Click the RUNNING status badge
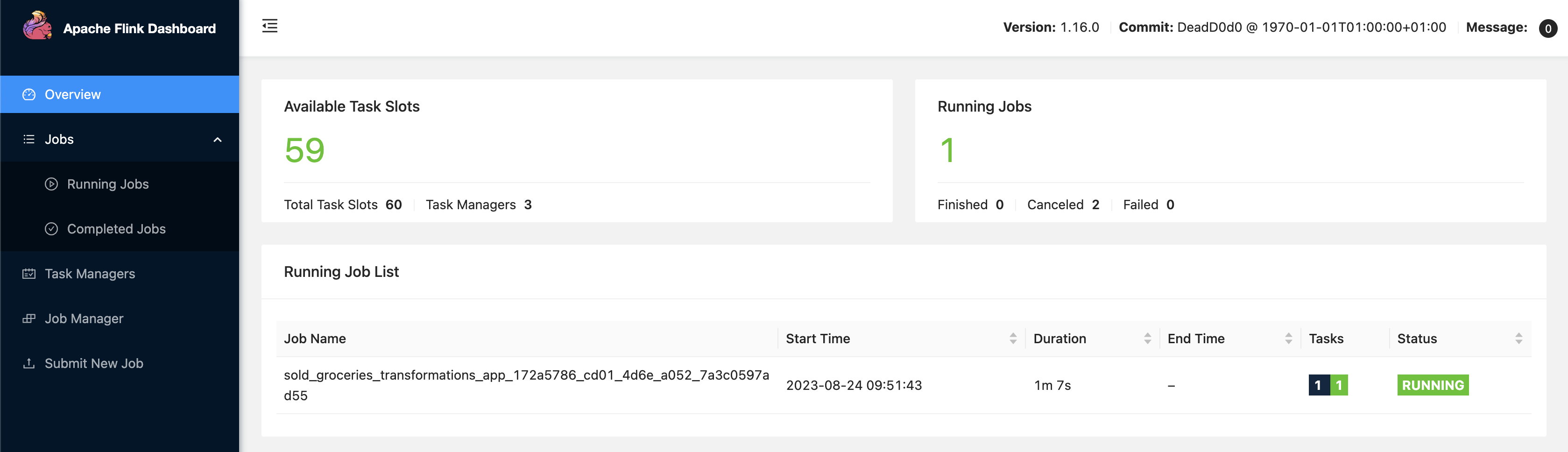1568x452 pixels. click(x=1432, y=385)
